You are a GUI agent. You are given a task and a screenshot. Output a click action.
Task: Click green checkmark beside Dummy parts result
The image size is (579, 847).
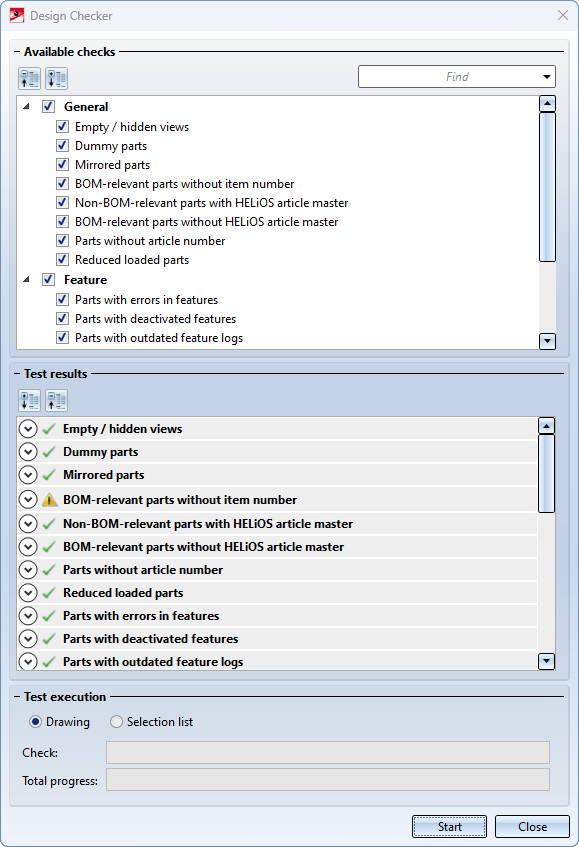point(49,452)
